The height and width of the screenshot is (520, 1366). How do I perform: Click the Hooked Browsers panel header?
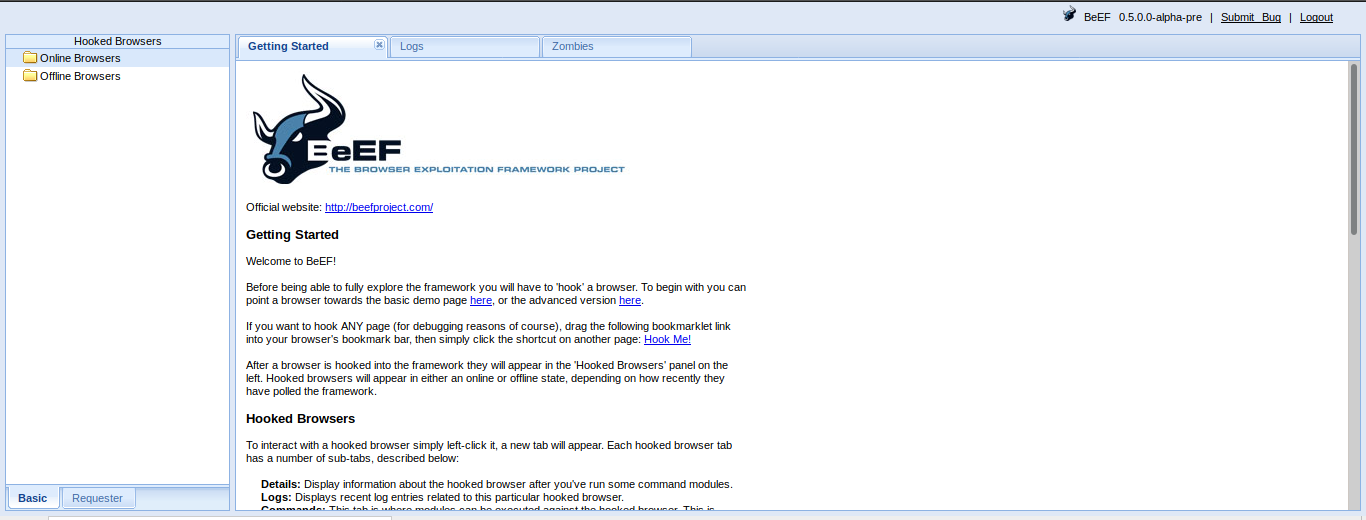[x=118, y=41]
